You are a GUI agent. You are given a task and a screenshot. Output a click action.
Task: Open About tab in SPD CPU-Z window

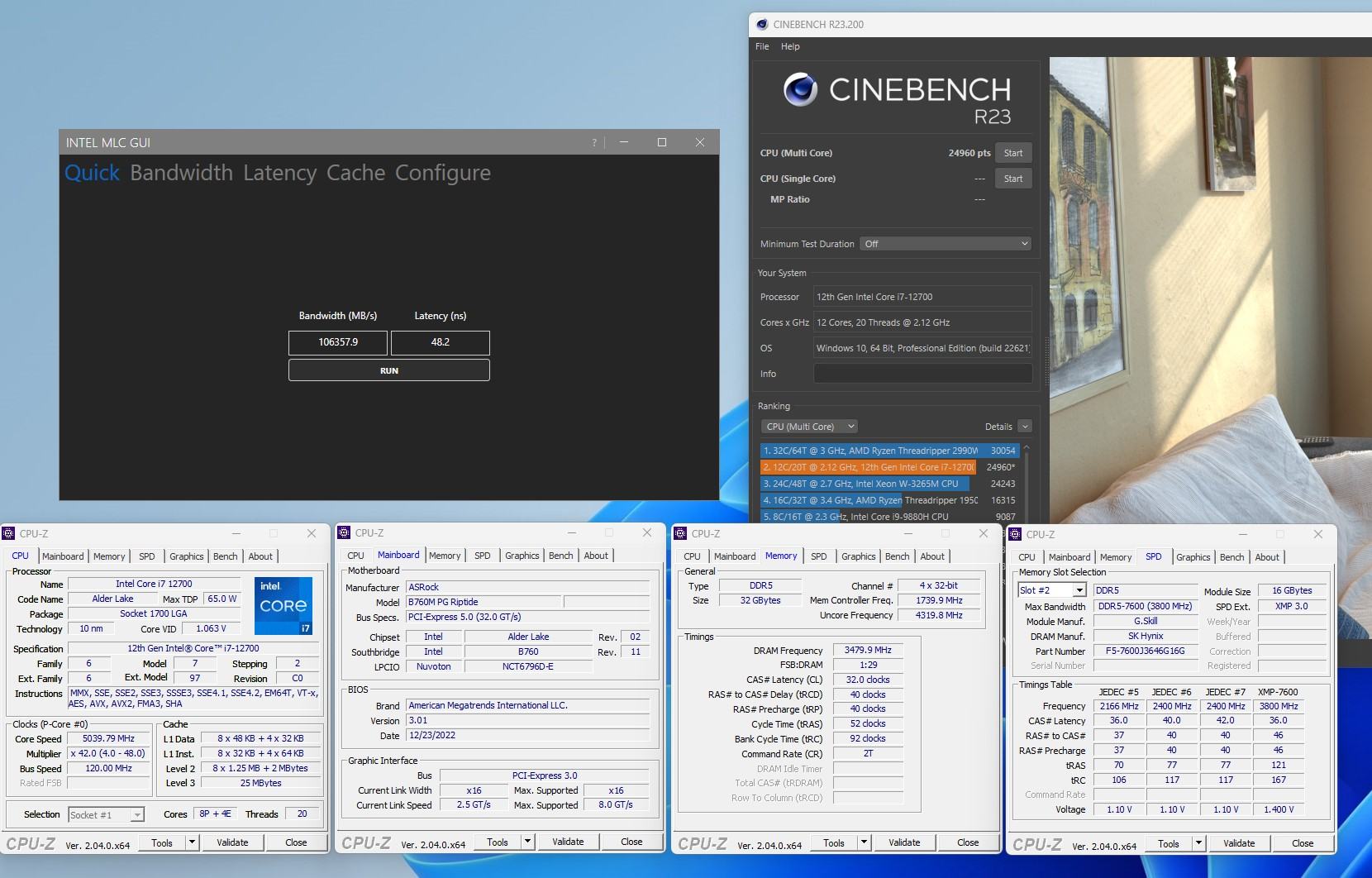1267,557
